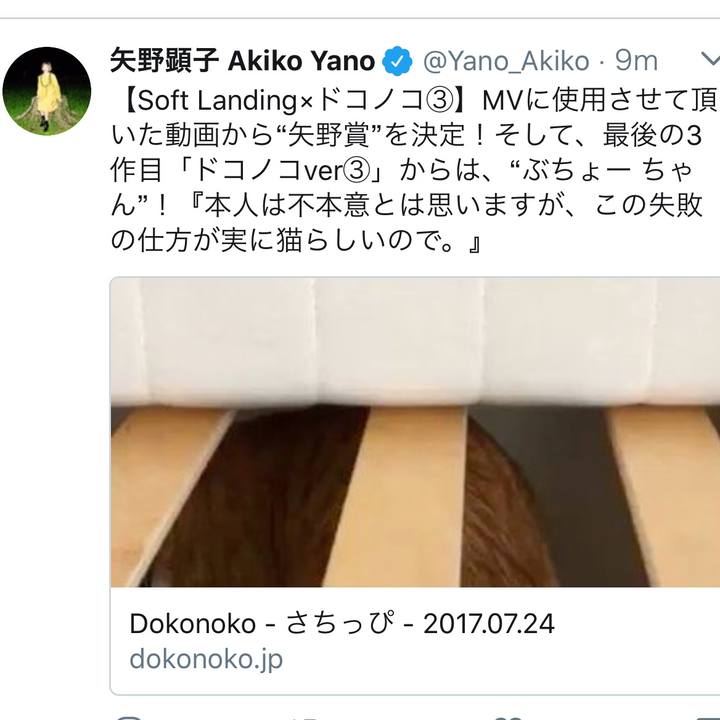Open the Dokonoko card preview image
The height and width of the screenshot is (720, 720).
tap(415, 432)
